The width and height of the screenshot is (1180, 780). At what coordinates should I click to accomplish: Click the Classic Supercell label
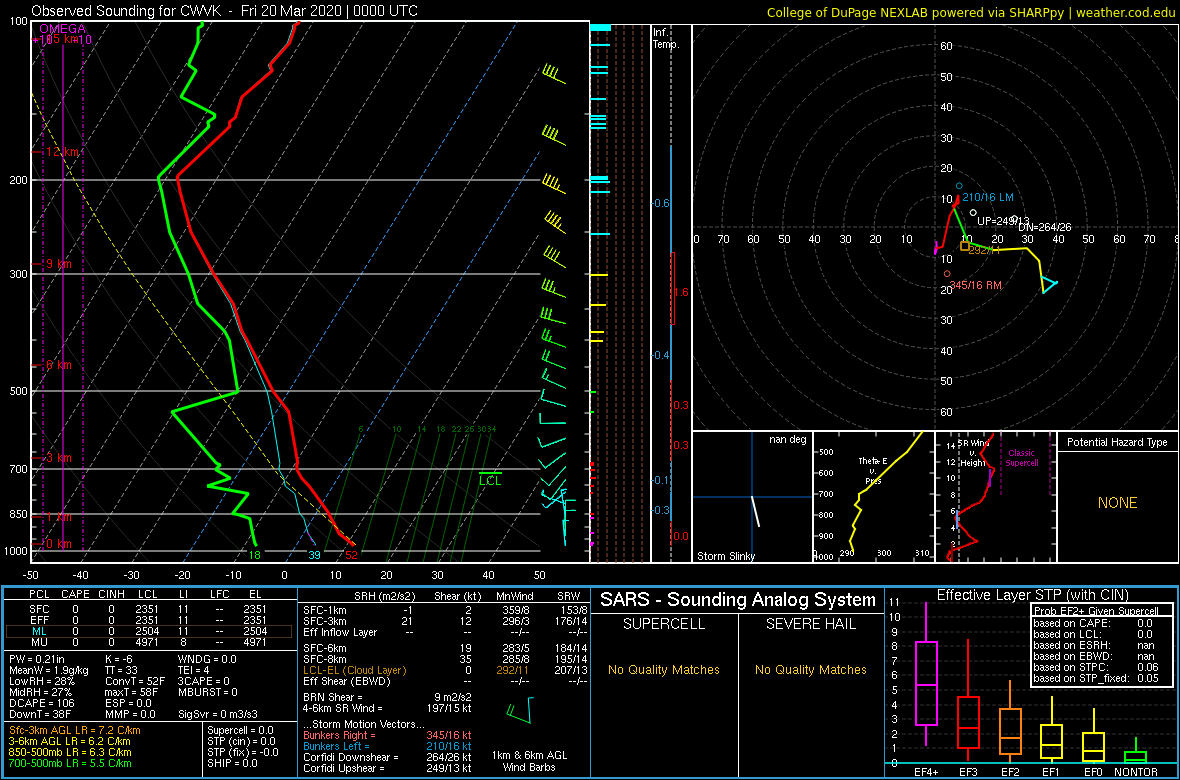[1023, 458]
